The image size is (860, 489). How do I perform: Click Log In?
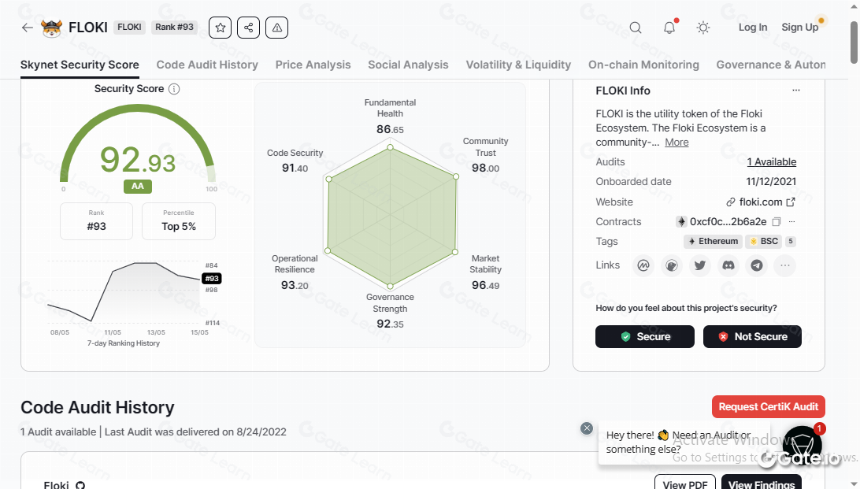(752, 27)
